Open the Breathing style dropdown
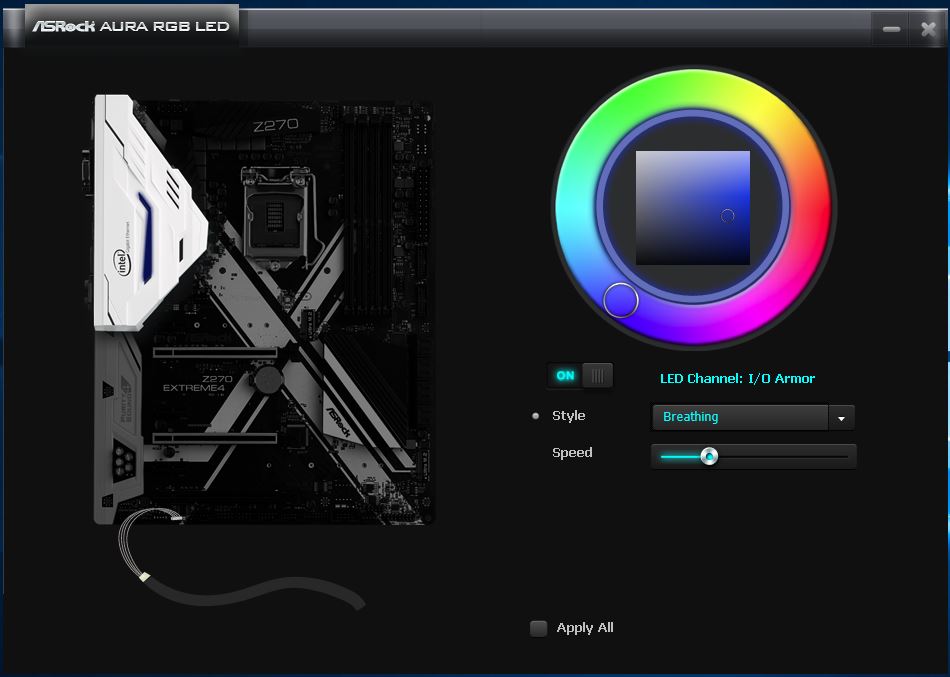 [x=753, y=417]
